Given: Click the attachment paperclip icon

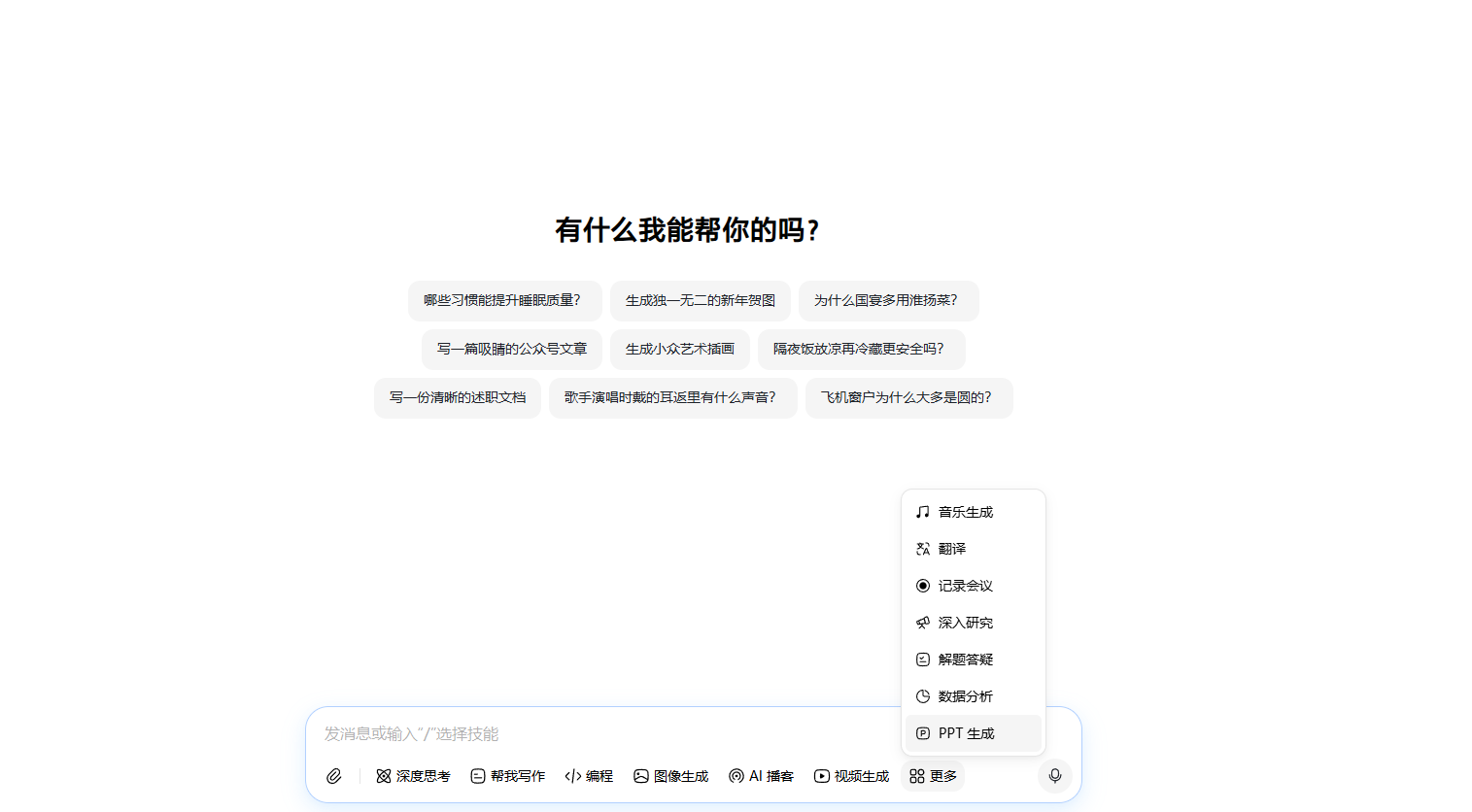Looking at the screenshot, I should coord(335,776).
